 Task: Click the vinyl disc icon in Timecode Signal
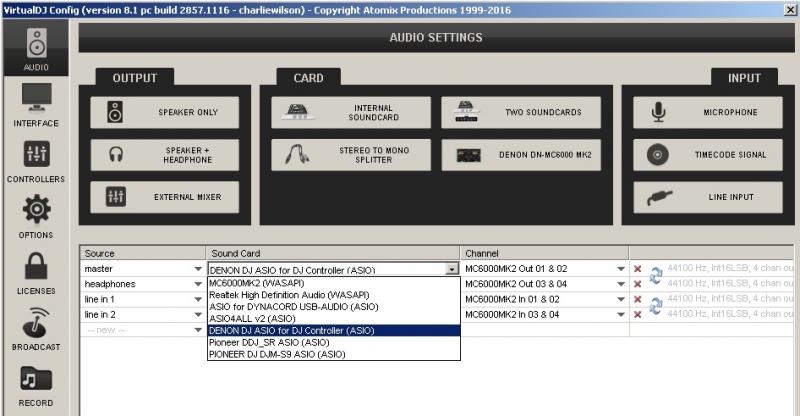[x=658, y=155]
